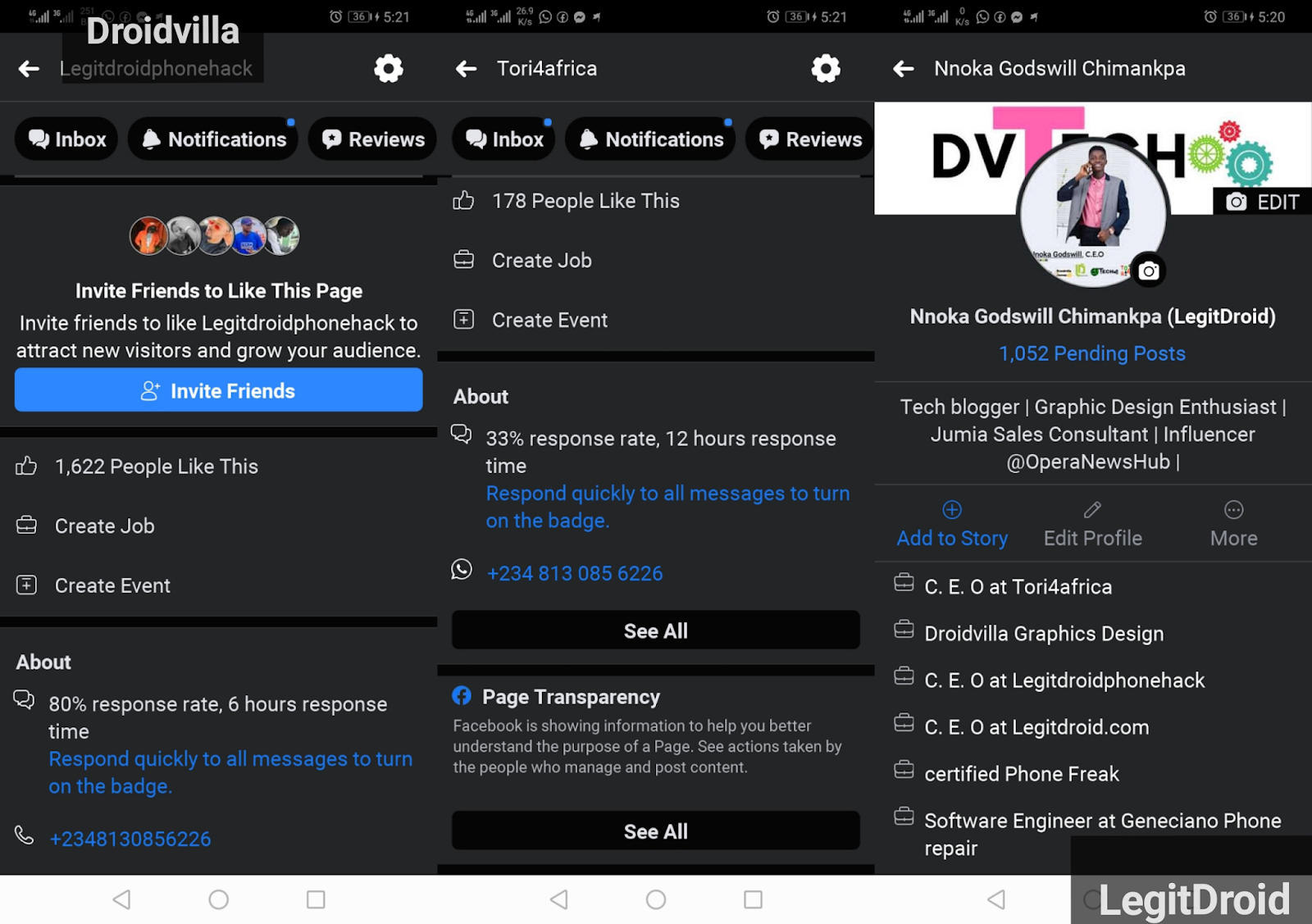
Task: Tap the Tori4africa page title
Action: click(x=547, y=69)
